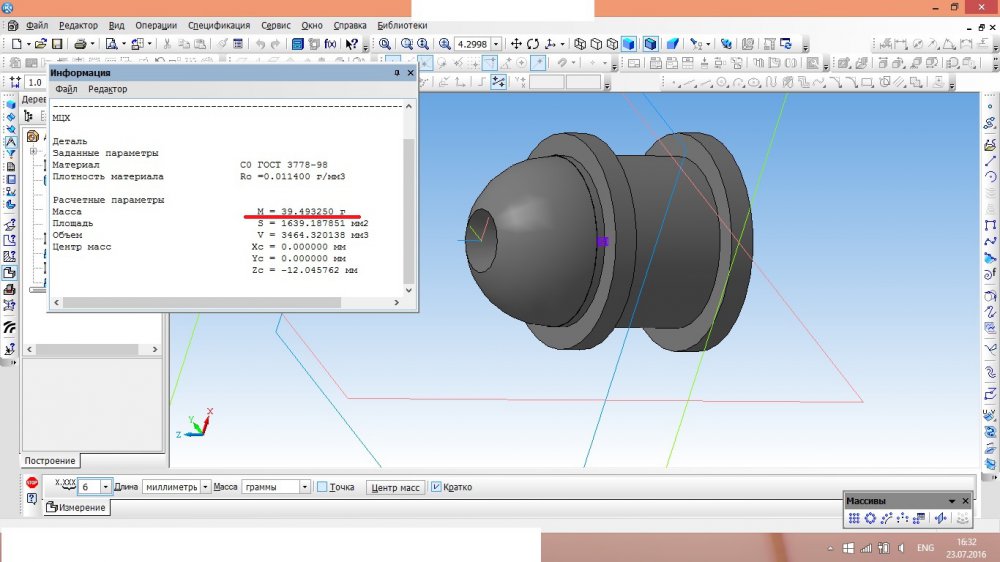Pin the Информация window with pushpin
The image size is (1000, 562).
(x=397, y=73)
